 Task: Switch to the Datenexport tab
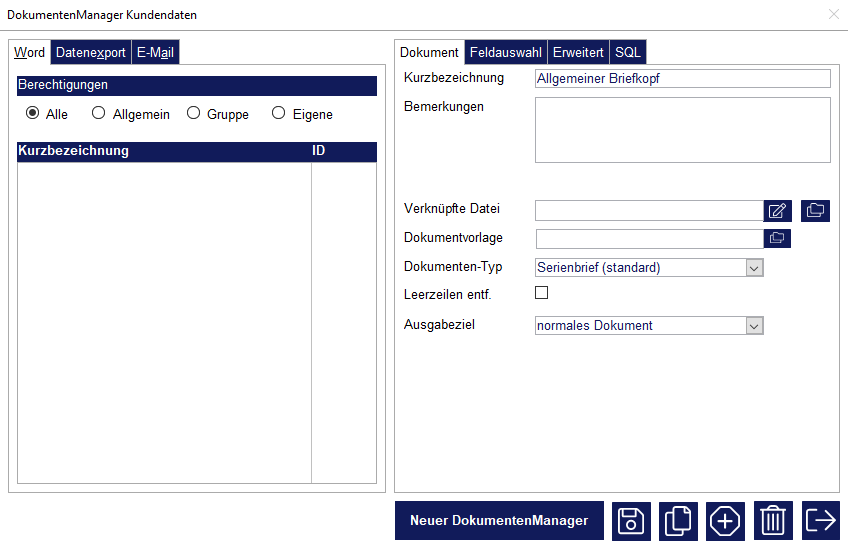point(91,53)
